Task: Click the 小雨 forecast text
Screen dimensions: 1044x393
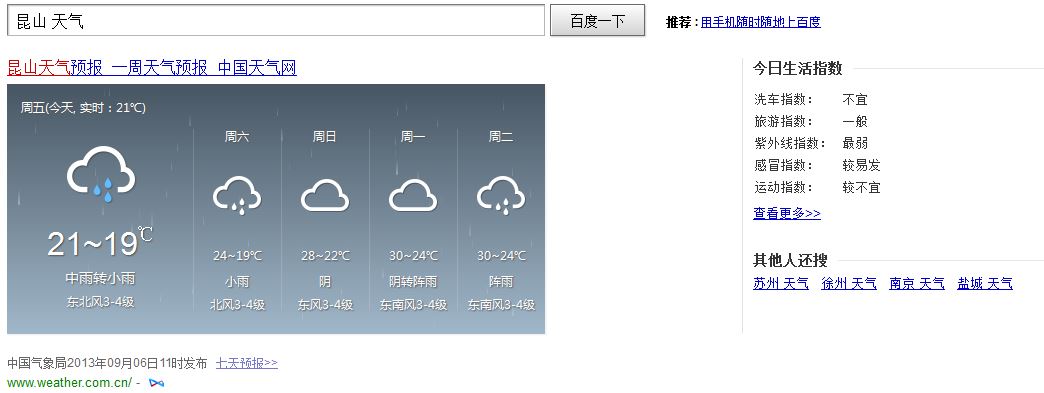Action: [237, 281]
